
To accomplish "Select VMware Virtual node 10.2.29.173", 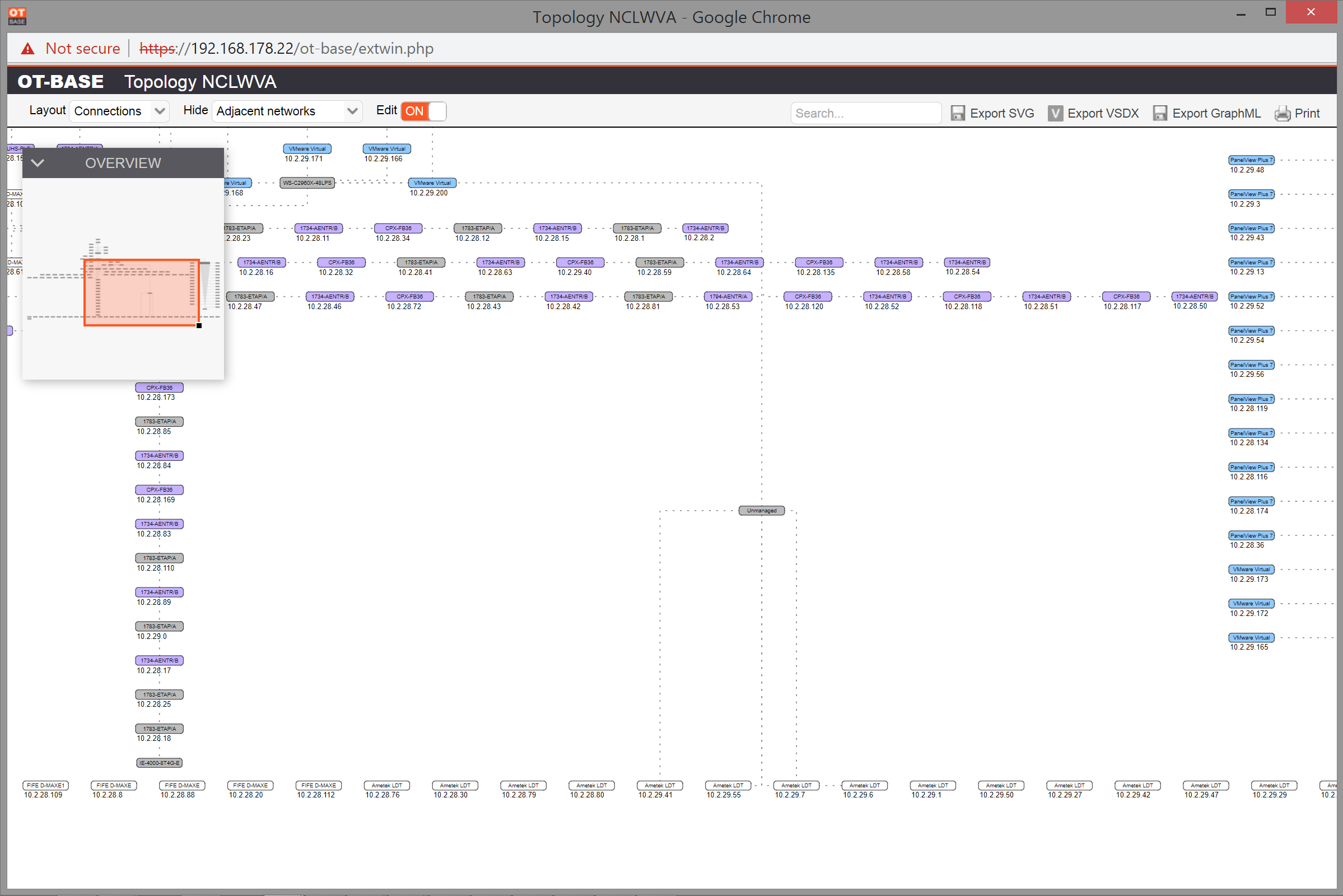I will pyautogui.click(x=1252, y=569).
